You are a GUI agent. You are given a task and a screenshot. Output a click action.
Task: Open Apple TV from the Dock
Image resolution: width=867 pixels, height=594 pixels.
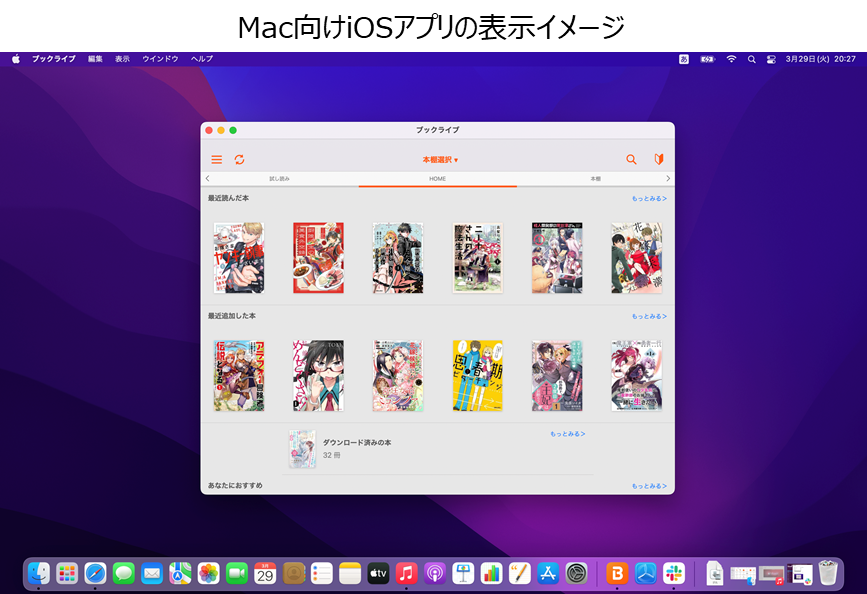[x=378, y=574]
